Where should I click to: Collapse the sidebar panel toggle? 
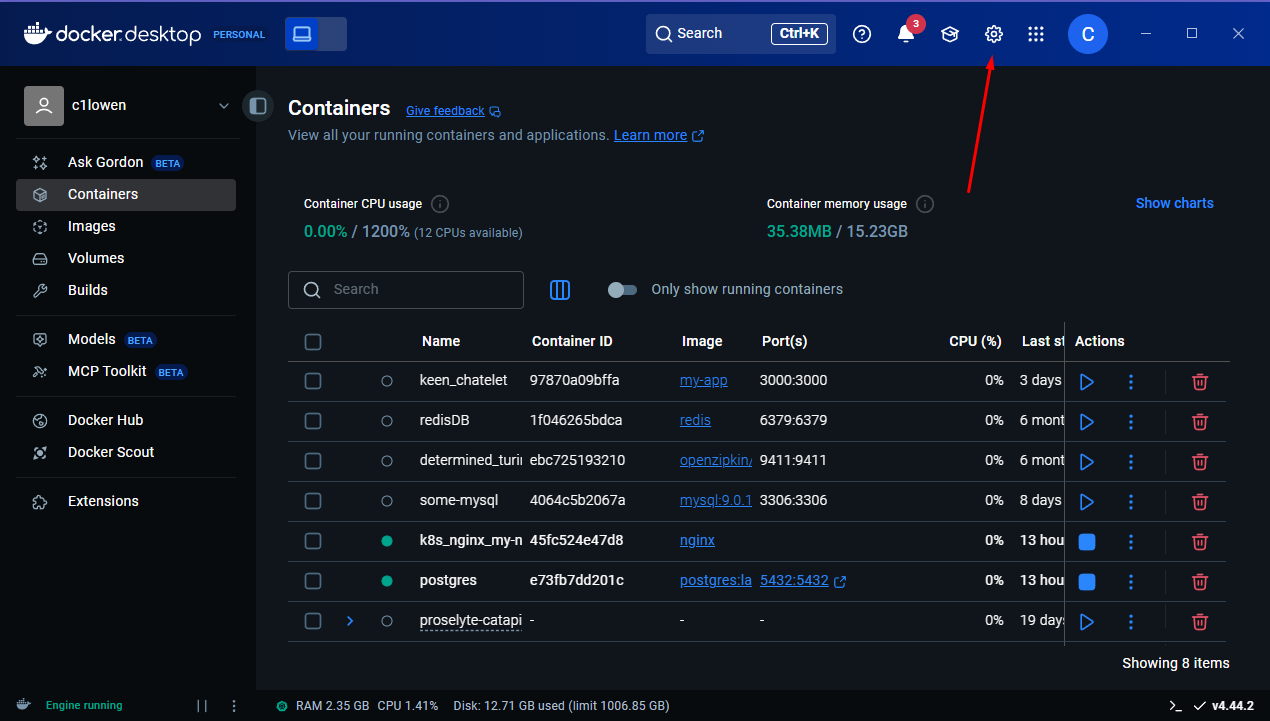click(x=258, y=105)
